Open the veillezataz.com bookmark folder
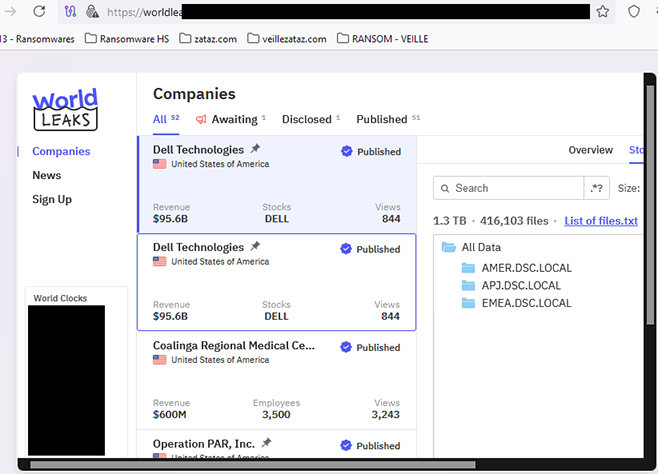 pos(287,39)
